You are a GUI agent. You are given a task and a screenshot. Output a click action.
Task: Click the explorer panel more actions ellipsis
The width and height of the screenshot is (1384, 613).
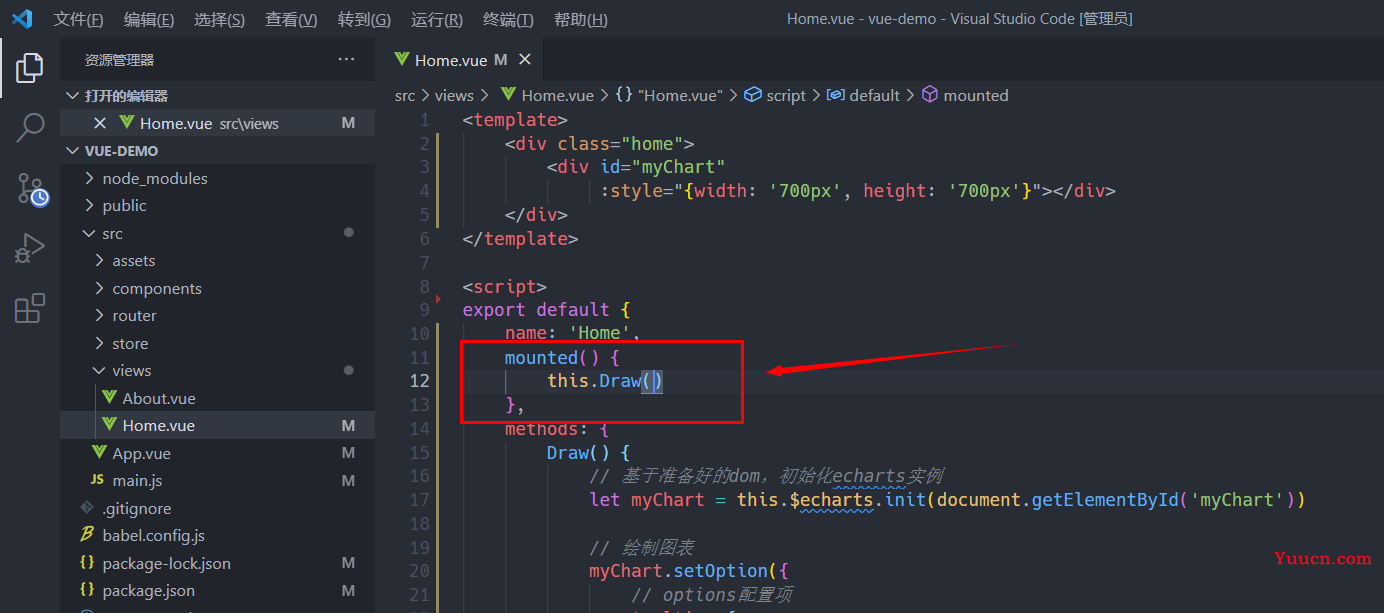point(346,60)
